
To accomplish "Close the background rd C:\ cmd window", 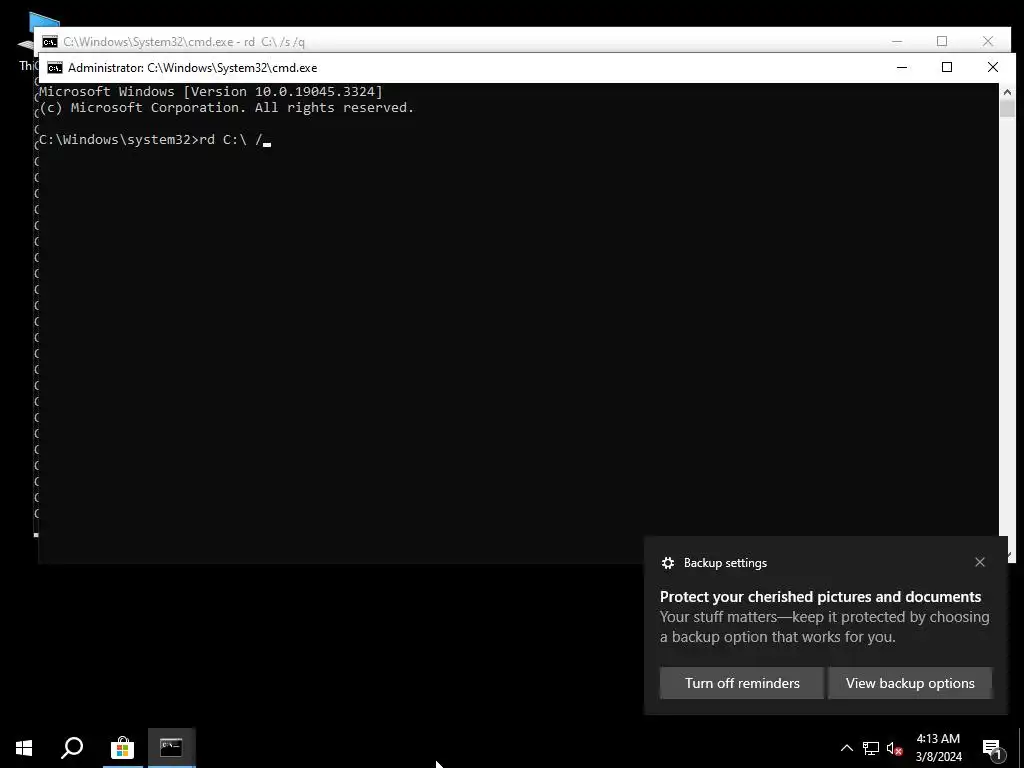I will pyautogui.click(x=987, y=41).
